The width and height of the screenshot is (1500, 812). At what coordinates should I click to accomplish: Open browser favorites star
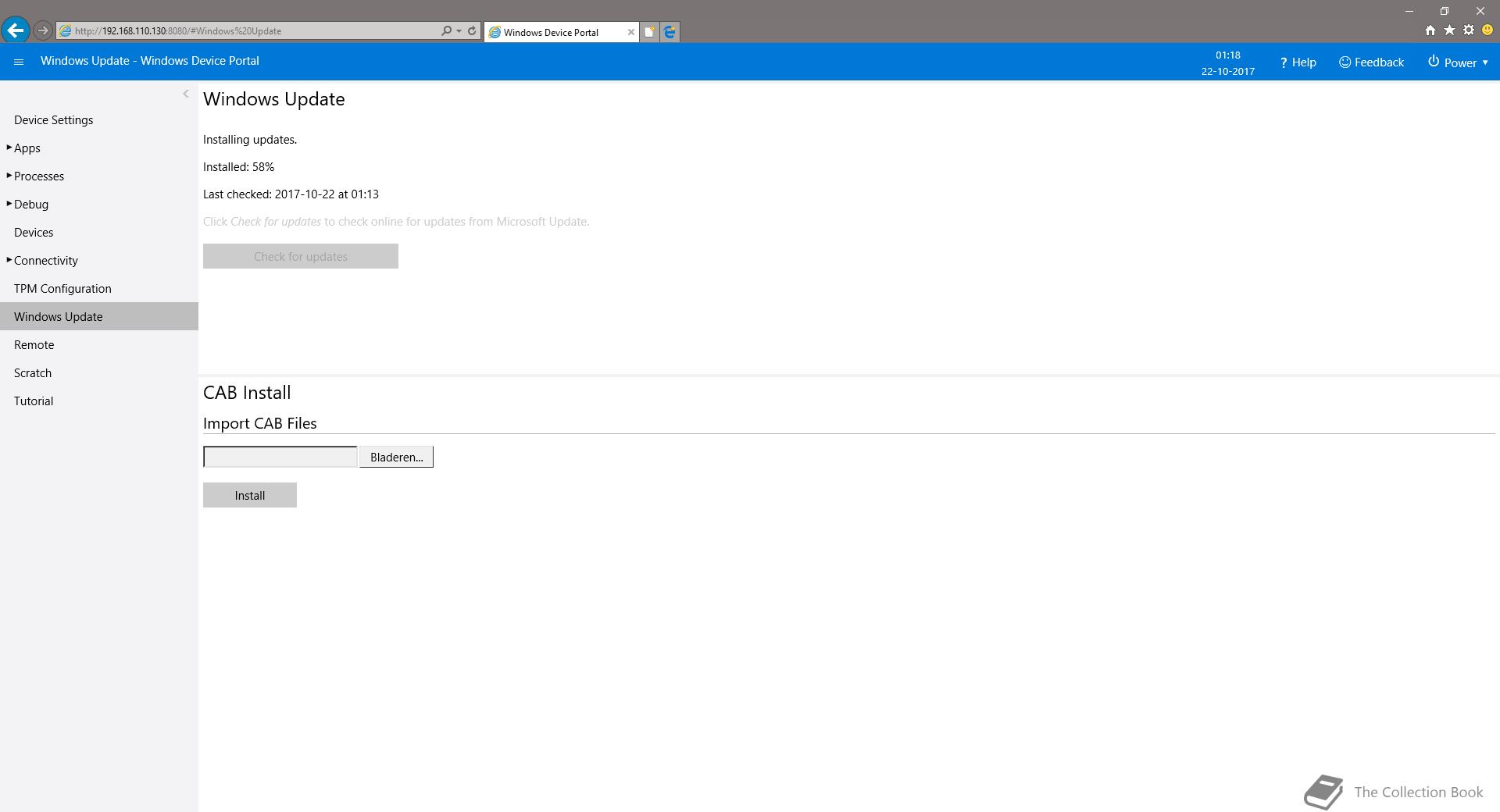tap(1449, 30)
